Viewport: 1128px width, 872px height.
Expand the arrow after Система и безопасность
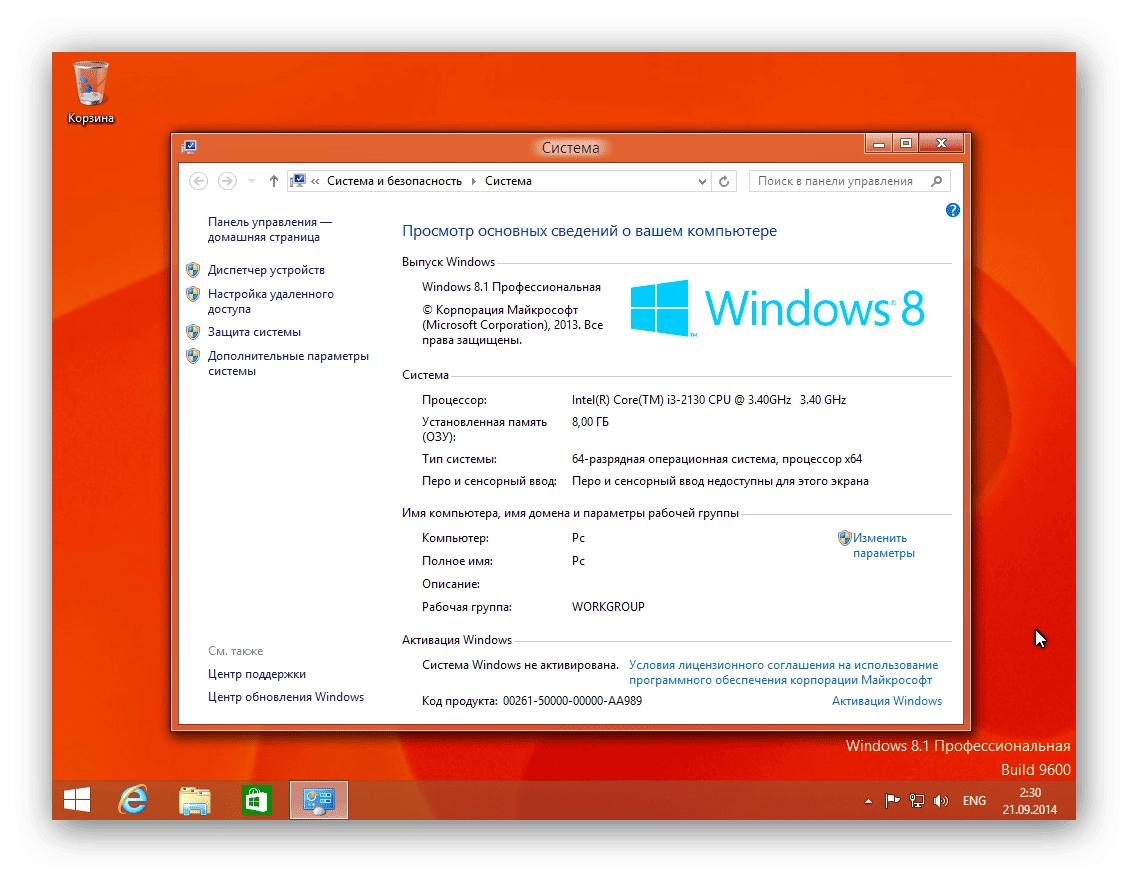473,181
